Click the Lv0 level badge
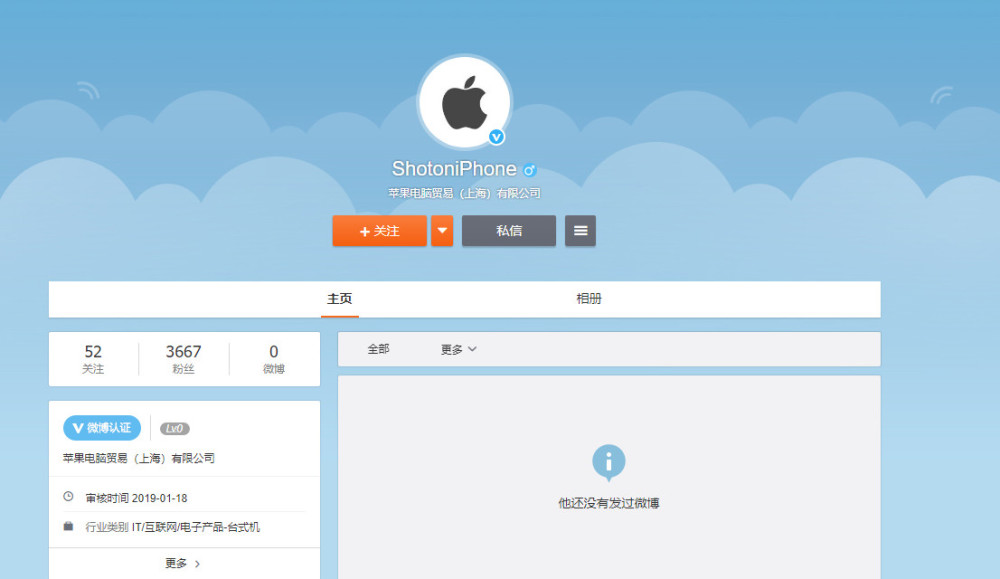1000x579 pixels. coord(174,429)
